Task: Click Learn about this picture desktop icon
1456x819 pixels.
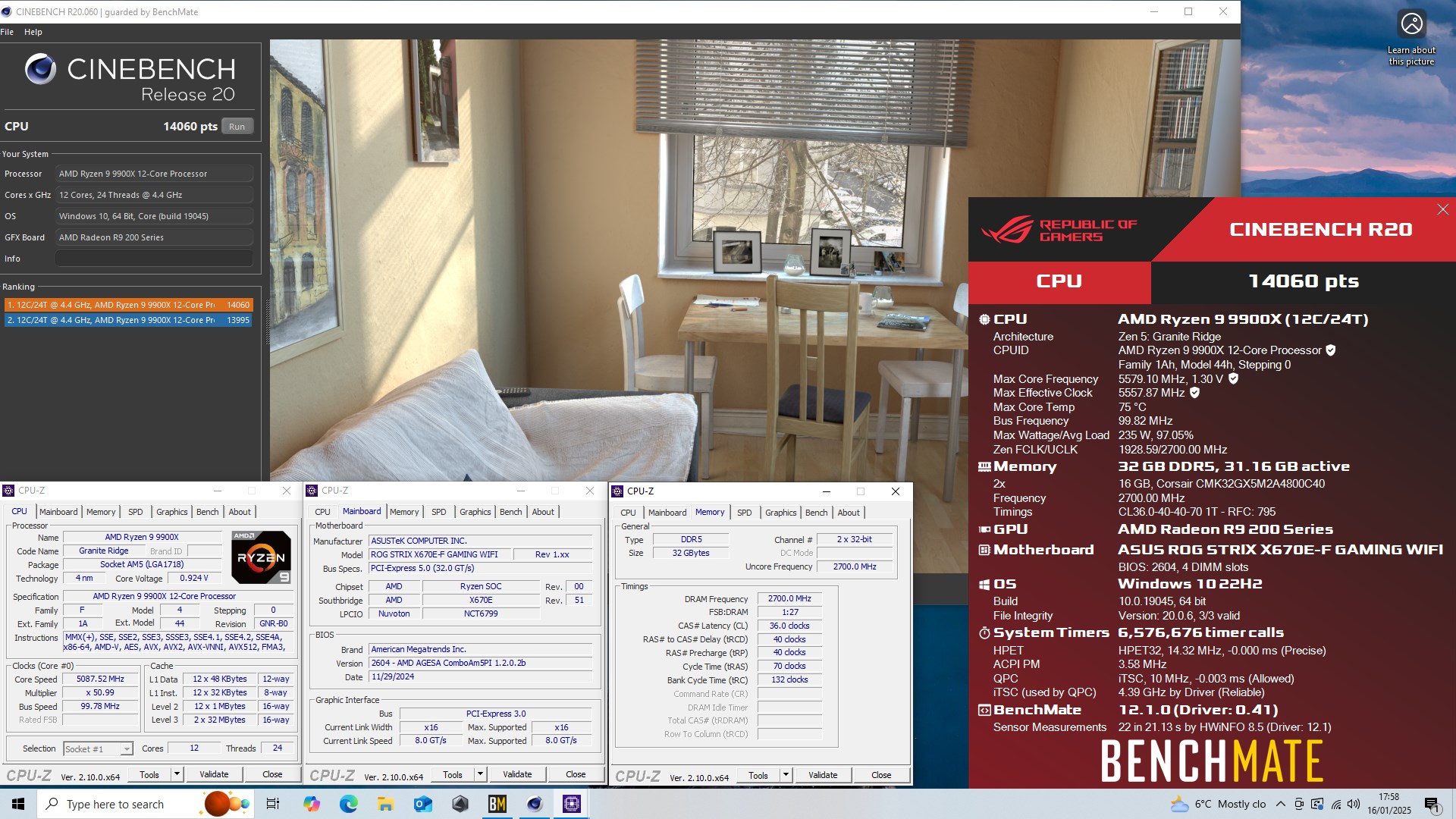Action: coord(1411,38)
